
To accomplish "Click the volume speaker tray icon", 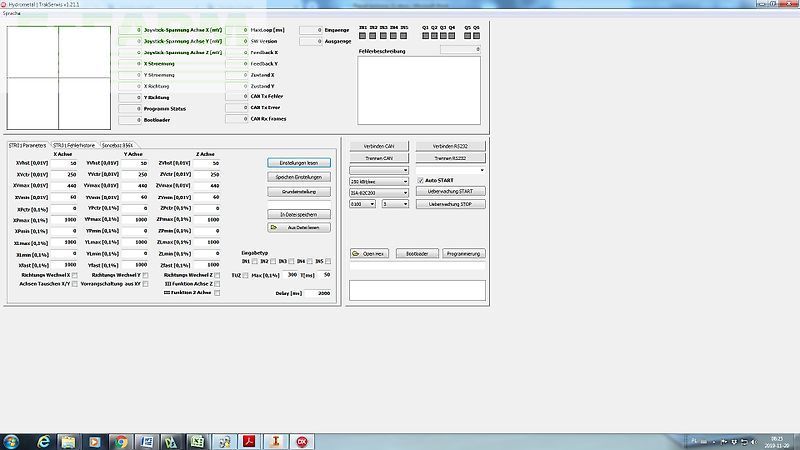I will (x=754, y=442).
